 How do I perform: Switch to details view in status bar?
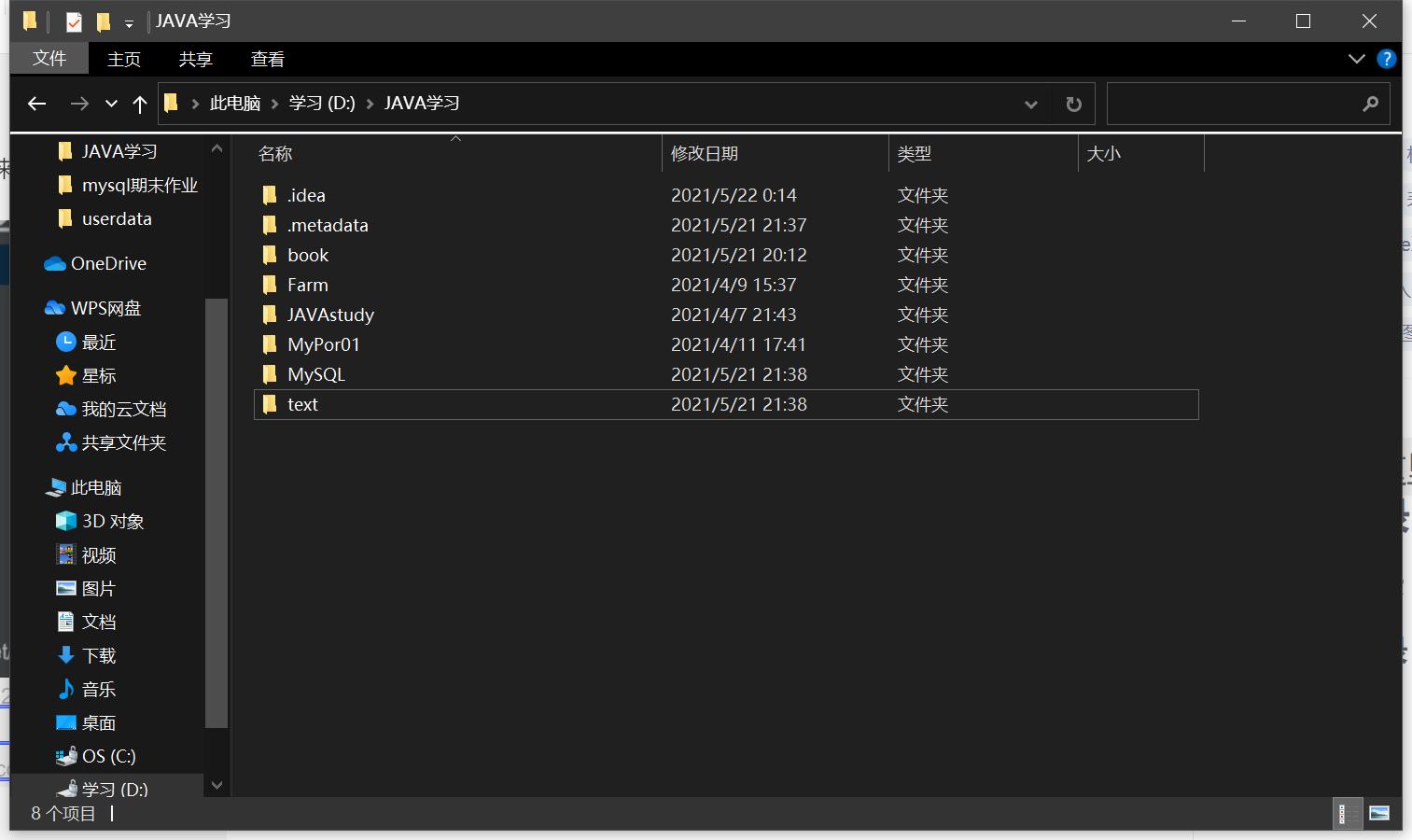coord(1348,813)
